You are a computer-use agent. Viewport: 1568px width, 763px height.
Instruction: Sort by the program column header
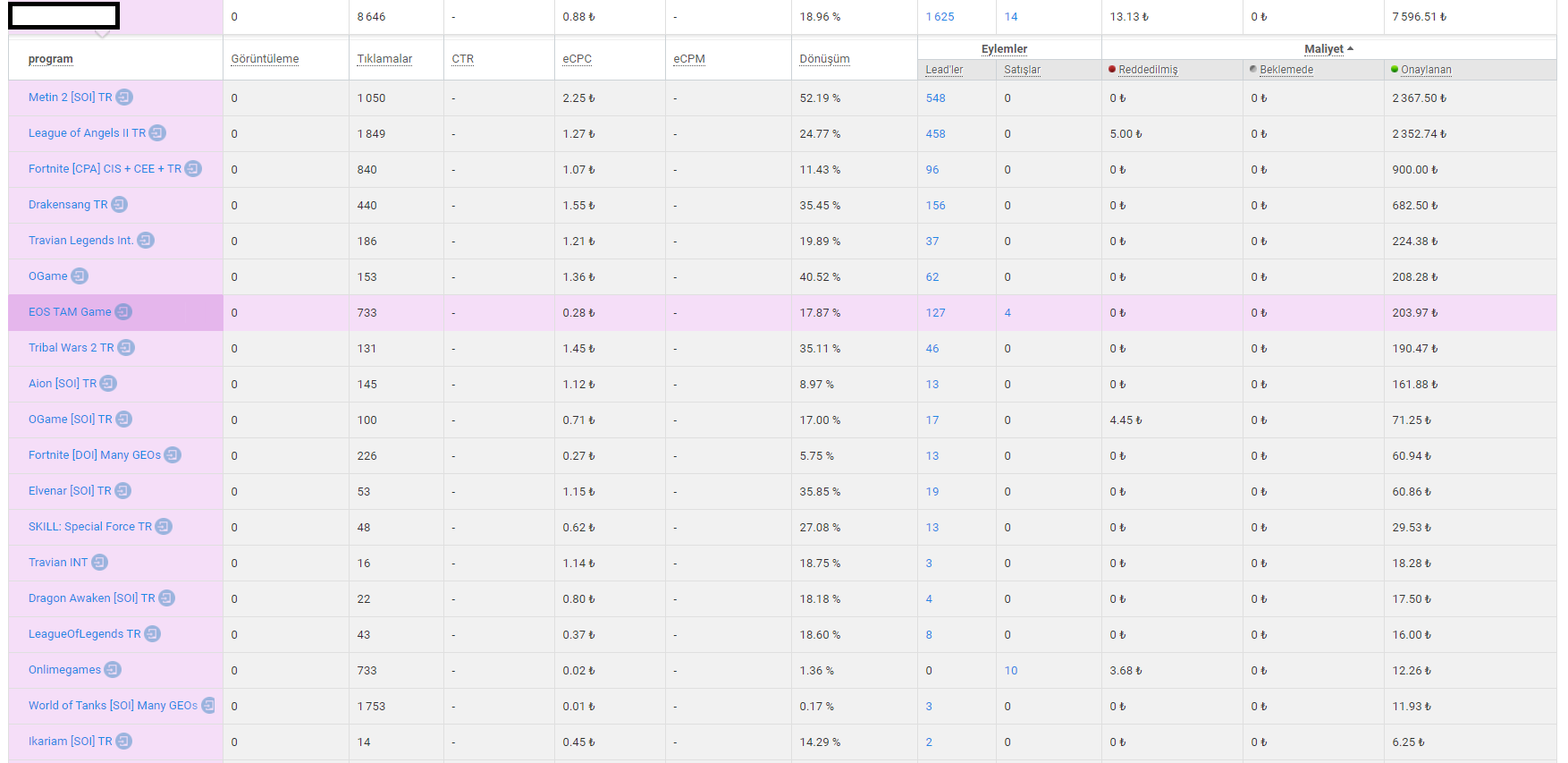point(51,59)
